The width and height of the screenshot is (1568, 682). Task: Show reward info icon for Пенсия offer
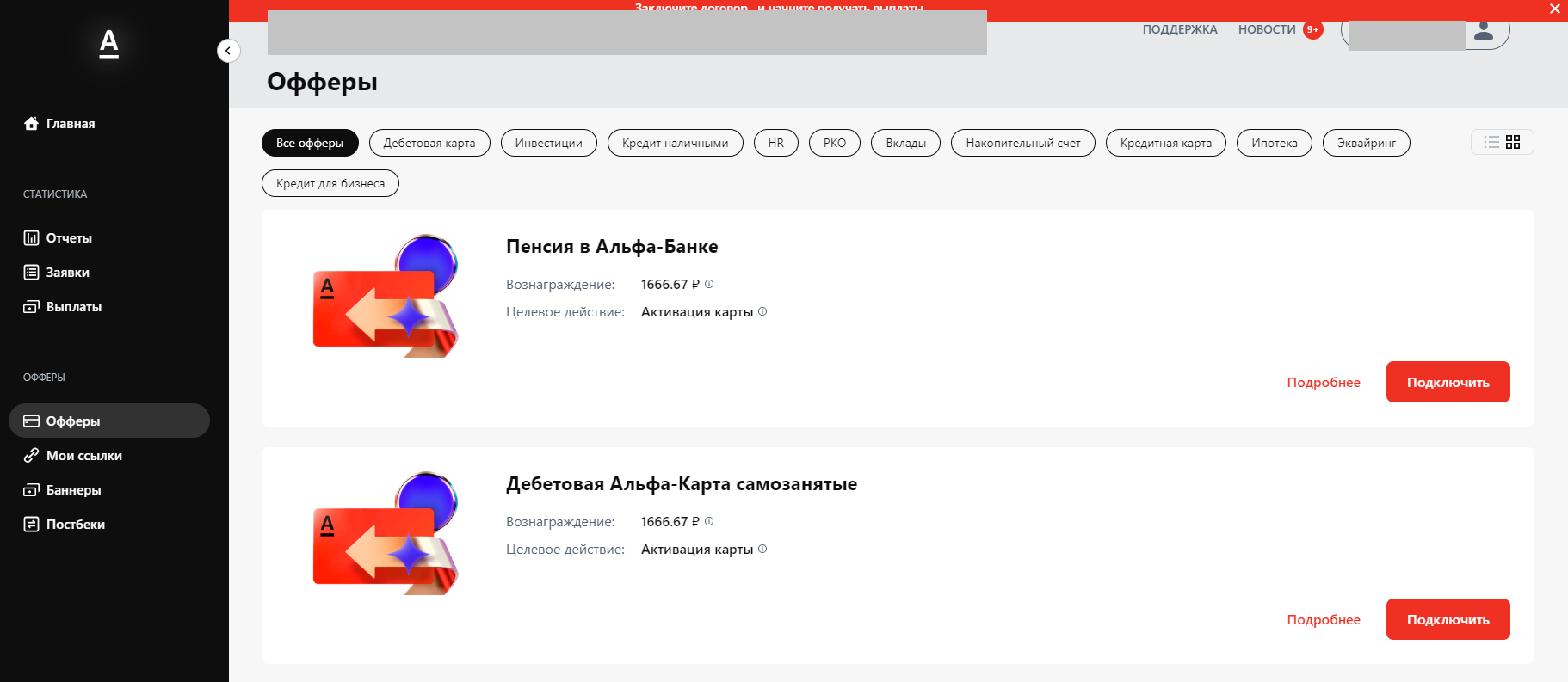[x=709, y=284]
